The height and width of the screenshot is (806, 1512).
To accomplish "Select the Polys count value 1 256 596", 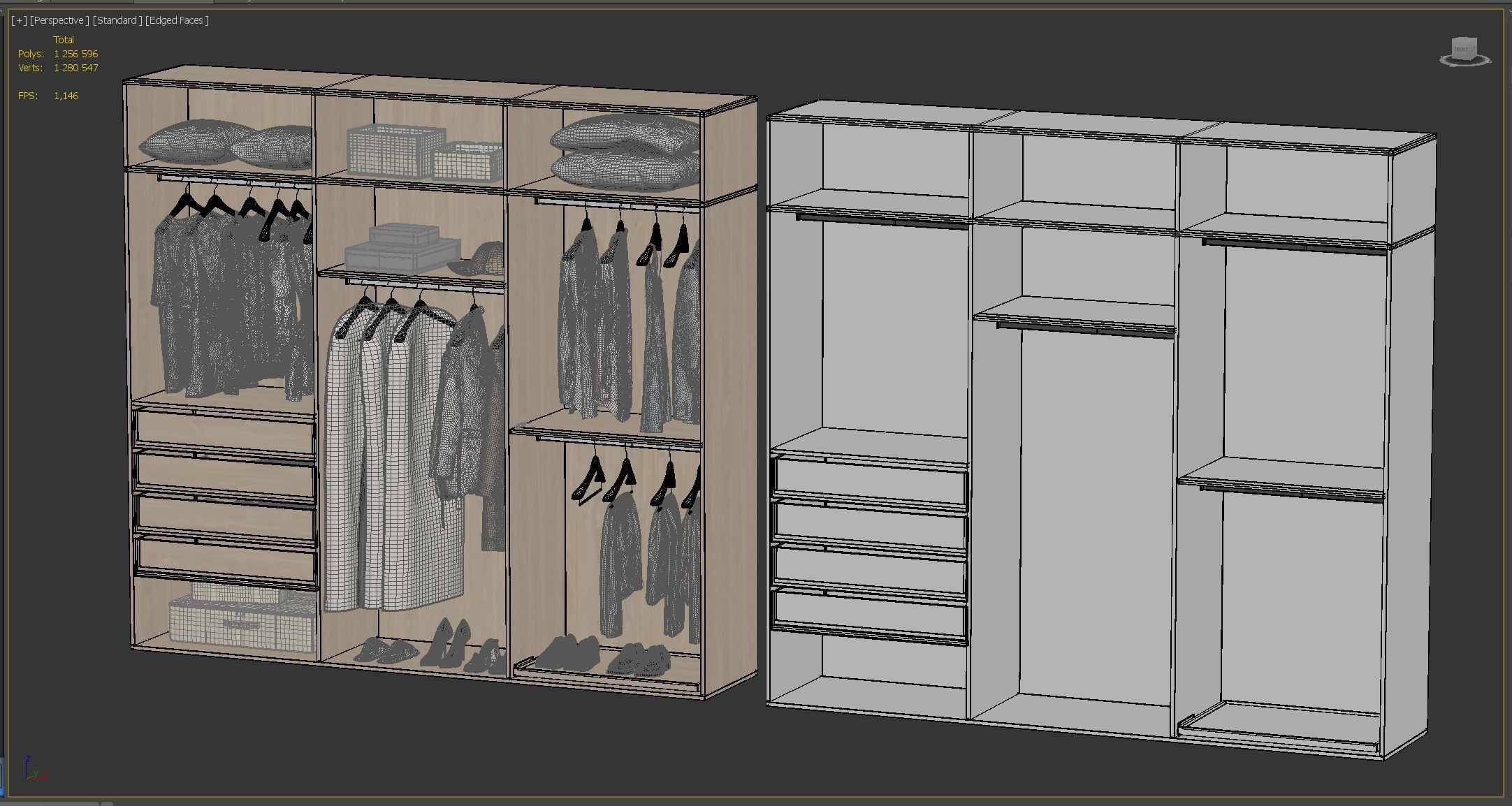I will [76, 54].
